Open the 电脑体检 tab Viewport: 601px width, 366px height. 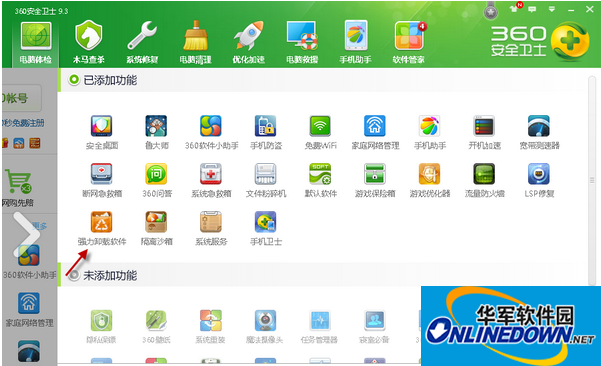pyautogui.click(x=36, y=42)
